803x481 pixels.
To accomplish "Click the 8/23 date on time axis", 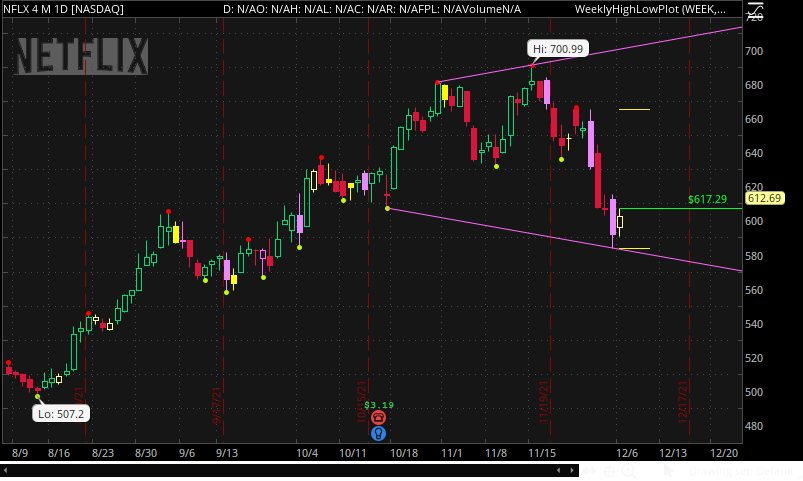I will tap(103, 453).
